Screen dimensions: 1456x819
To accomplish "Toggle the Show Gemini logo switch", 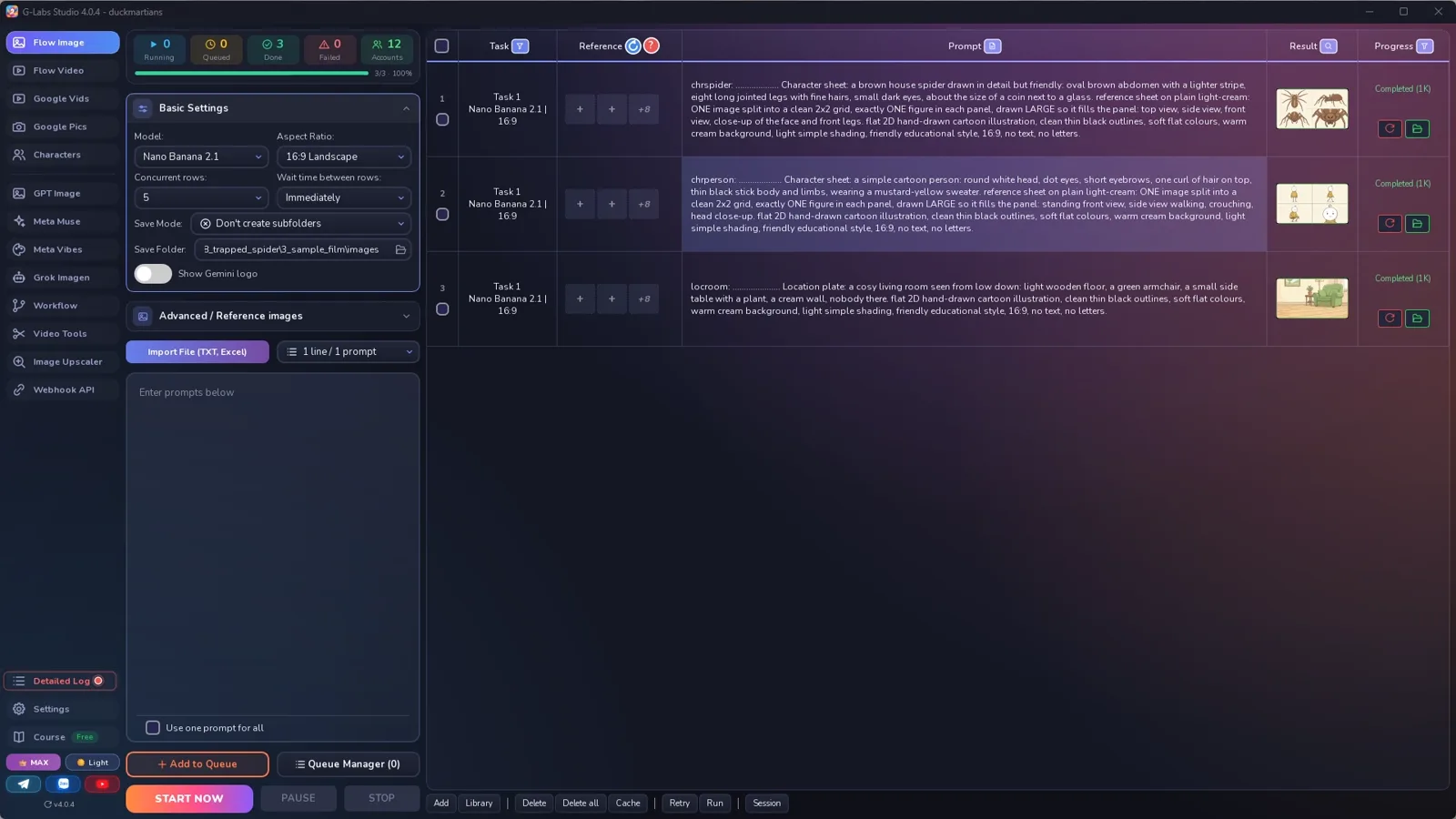I will point(153,274).
